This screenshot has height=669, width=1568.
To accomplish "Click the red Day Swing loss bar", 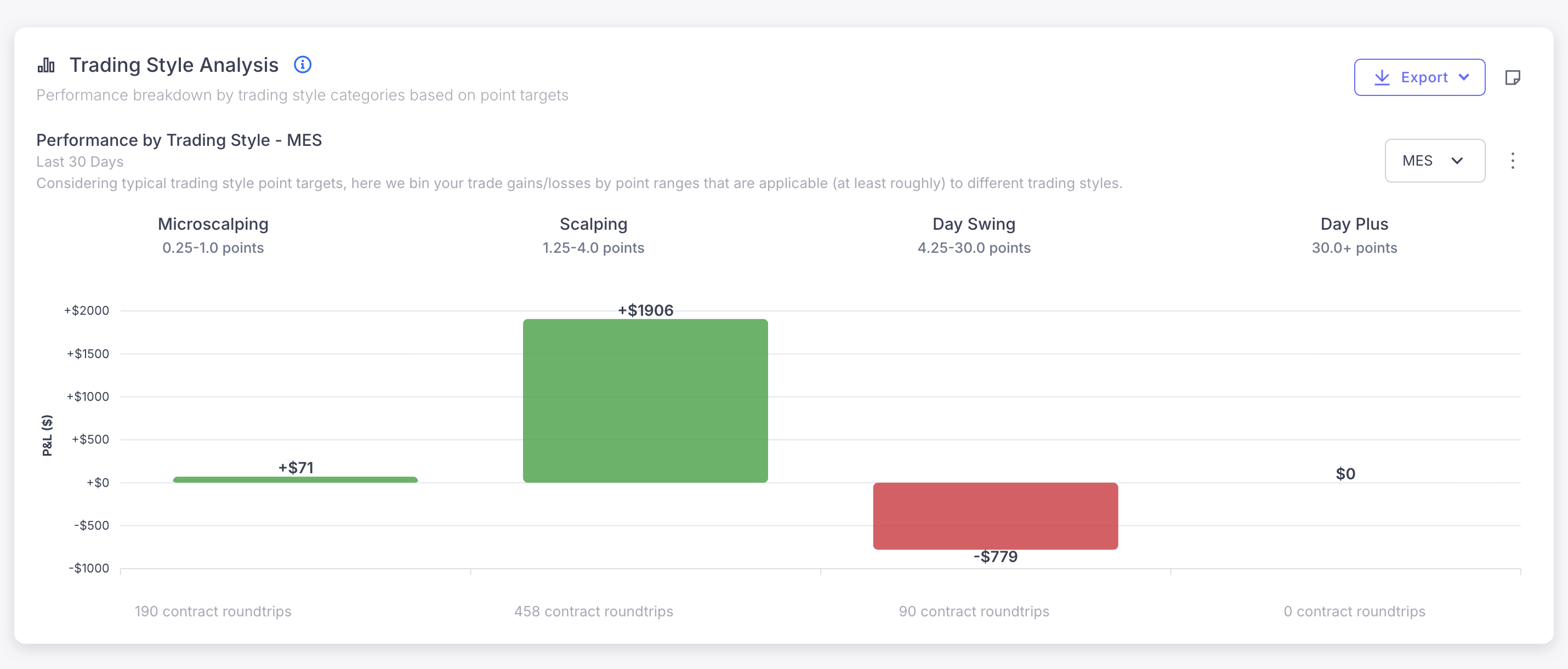I will pos(995,515).
